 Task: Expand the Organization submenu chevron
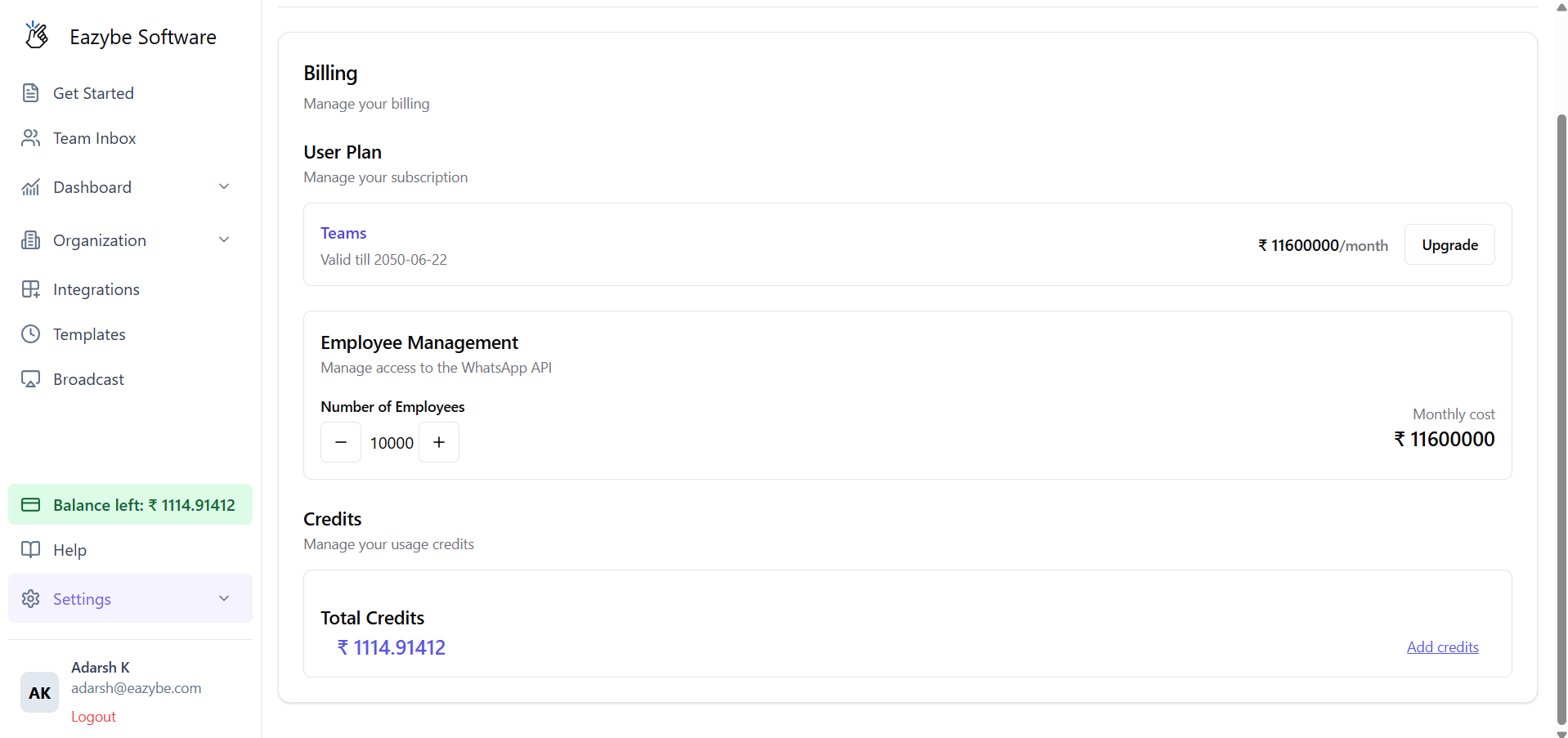click(x=224, y=240)
